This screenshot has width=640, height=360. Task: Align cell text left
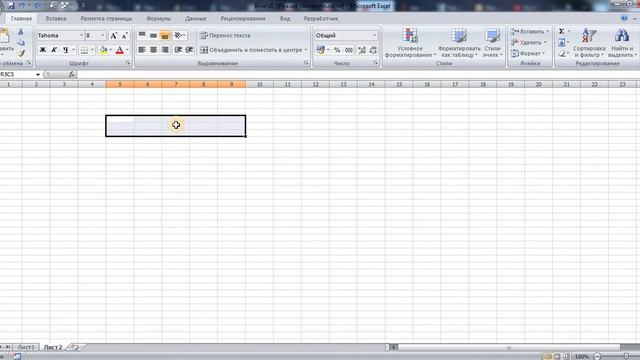142,50
